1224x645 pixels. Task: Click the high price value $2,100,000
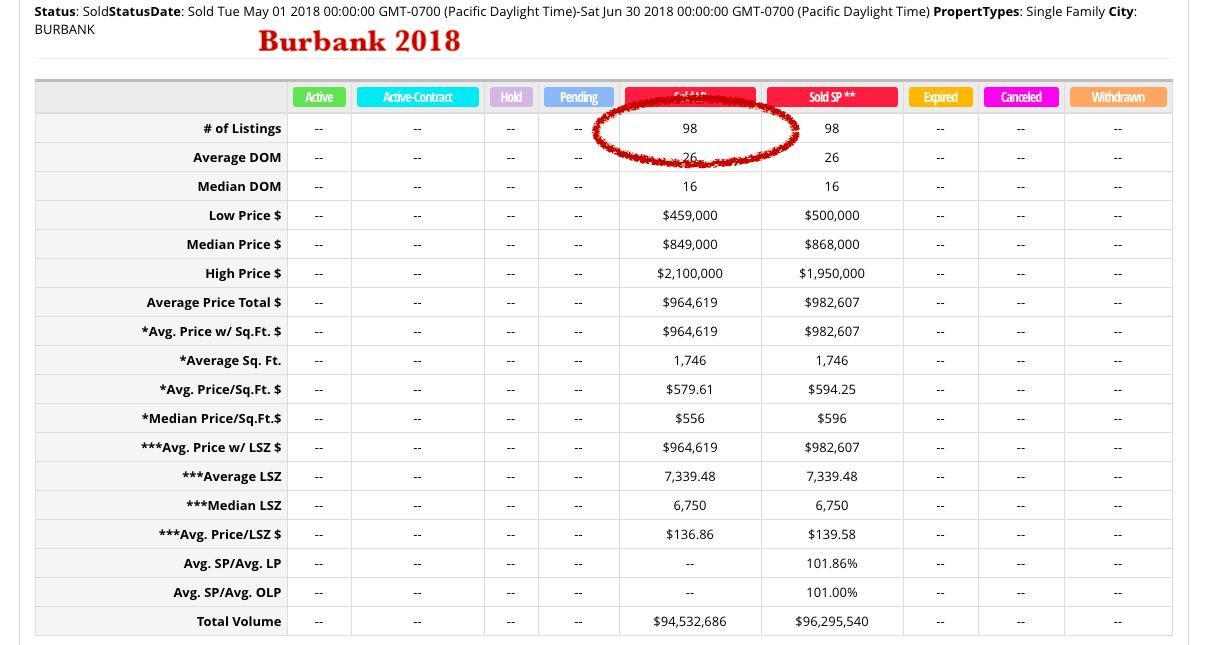coord(690,273)
